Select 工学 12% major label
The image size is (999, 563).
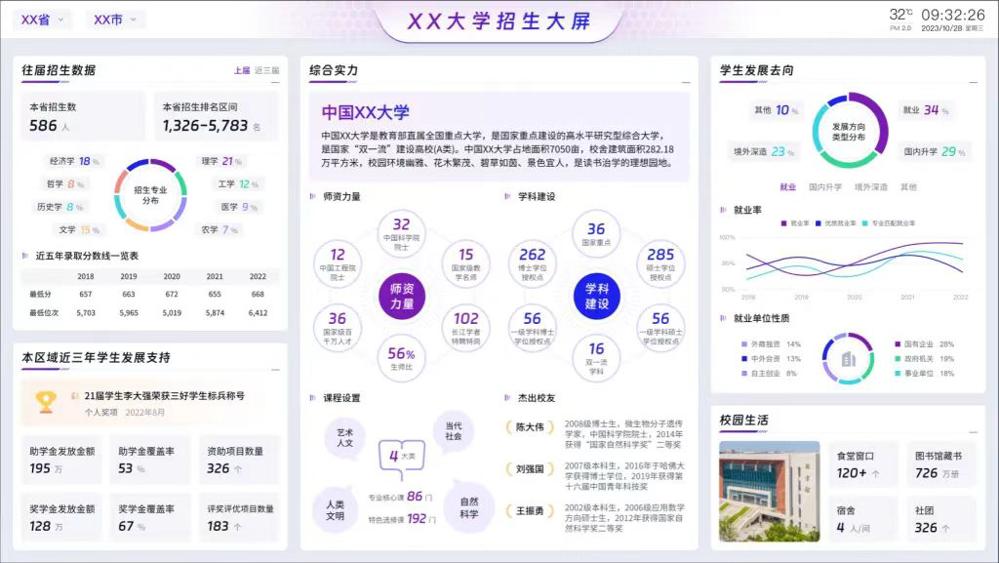tap(238, 184)
